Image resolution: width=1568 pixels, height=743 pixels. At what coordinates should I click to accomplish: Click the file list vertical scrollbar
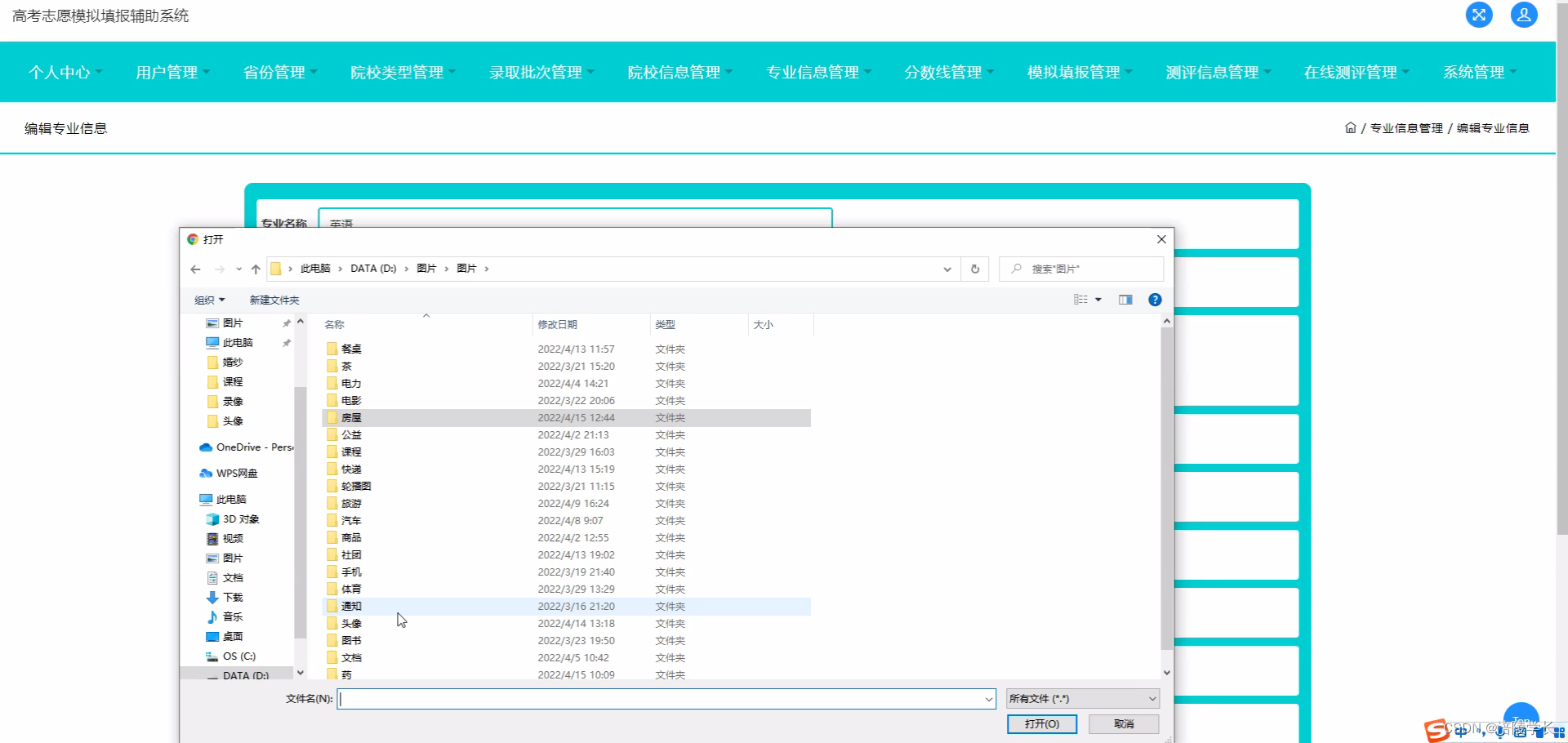pyautogui.click(x=1166, y=490)
